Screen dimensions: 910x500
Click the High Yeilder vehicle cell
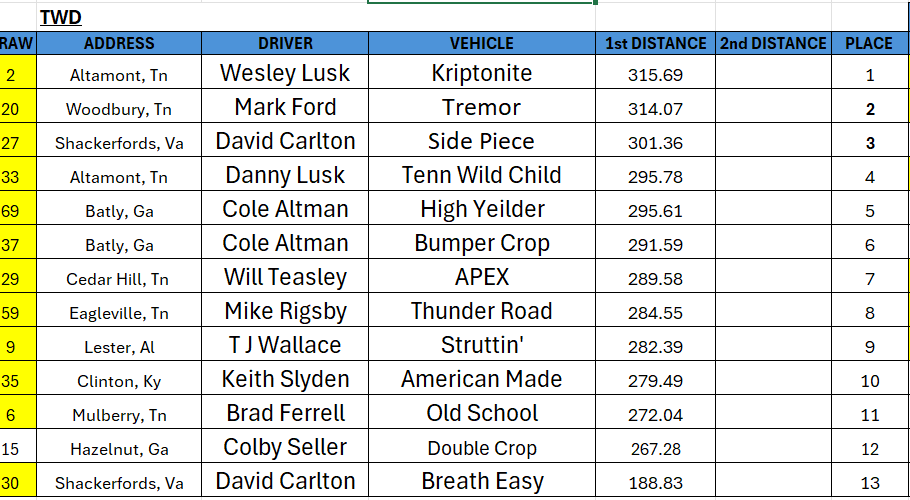click(x=482, y=208)
